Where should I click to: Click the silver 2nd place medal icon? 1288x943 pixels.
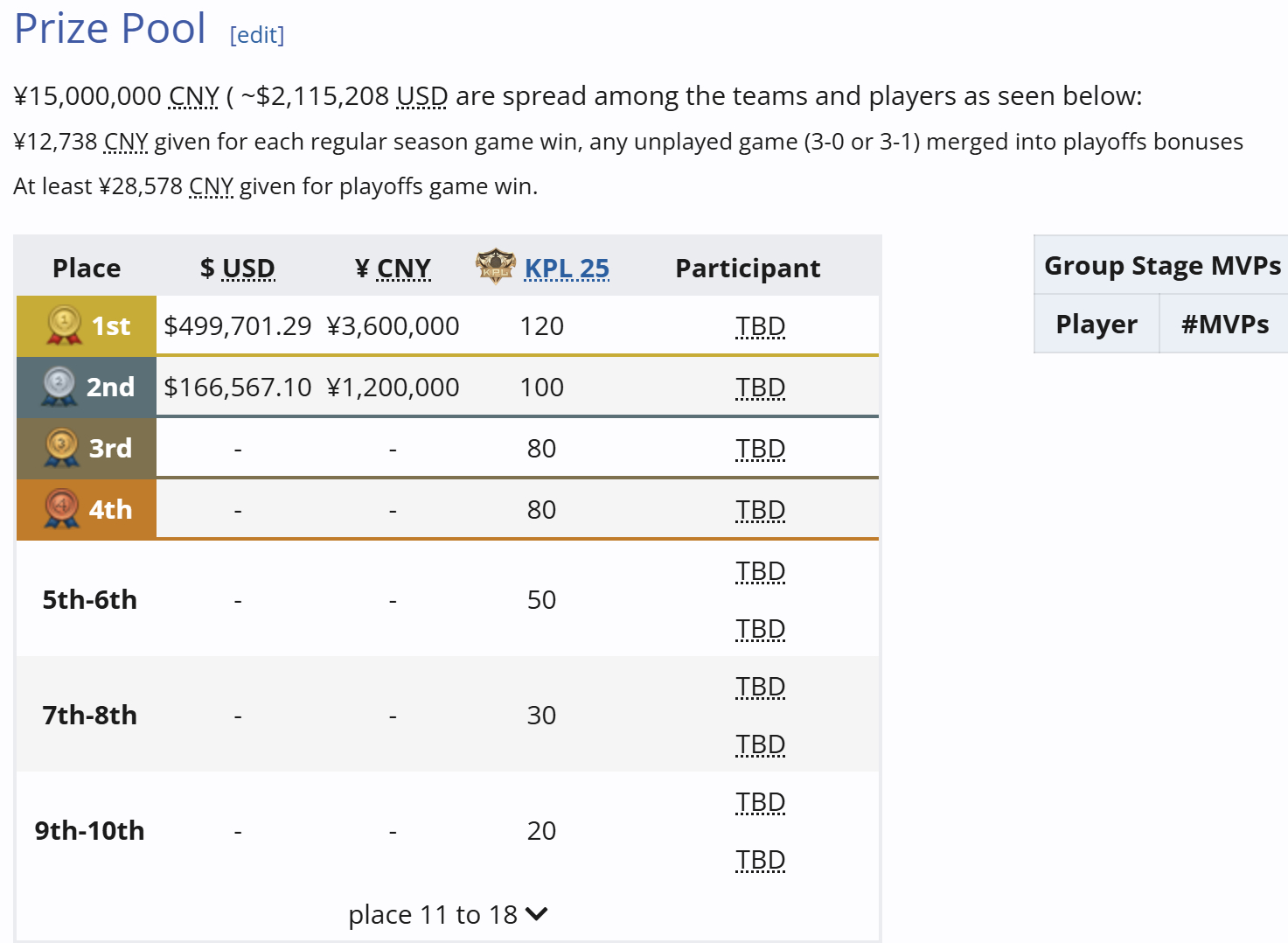point(59,387)
